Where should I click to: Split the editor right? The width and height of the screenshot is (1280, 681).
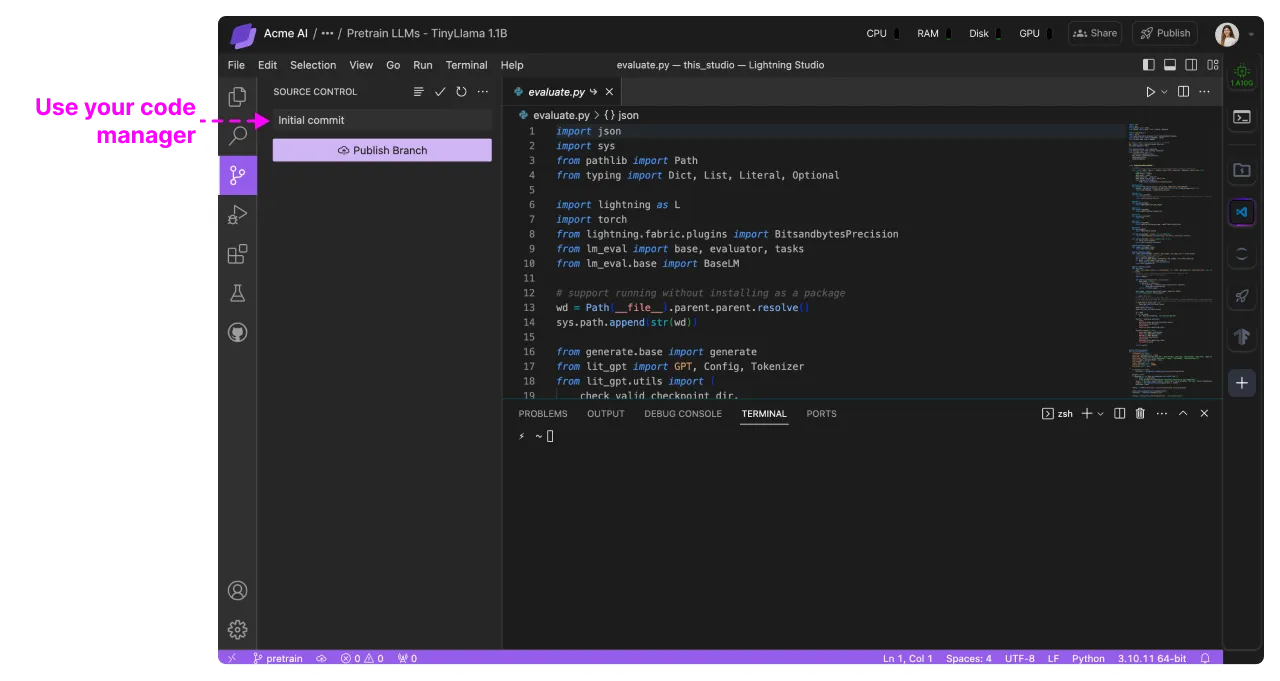(1183, 92)
